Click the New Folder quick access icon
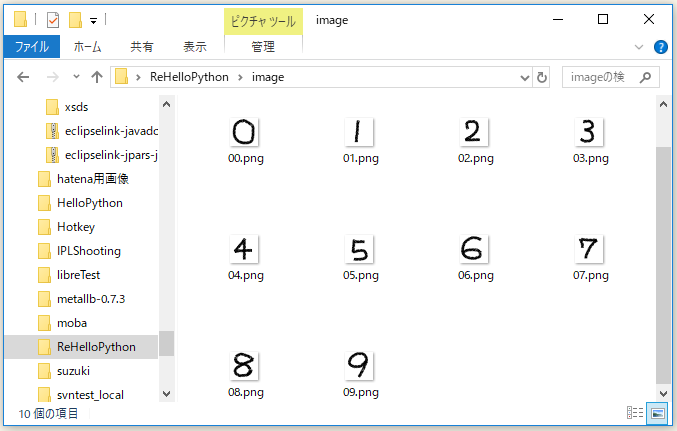Image resolution: width=677 pixels, height=431 pixels. pos(76,20)
